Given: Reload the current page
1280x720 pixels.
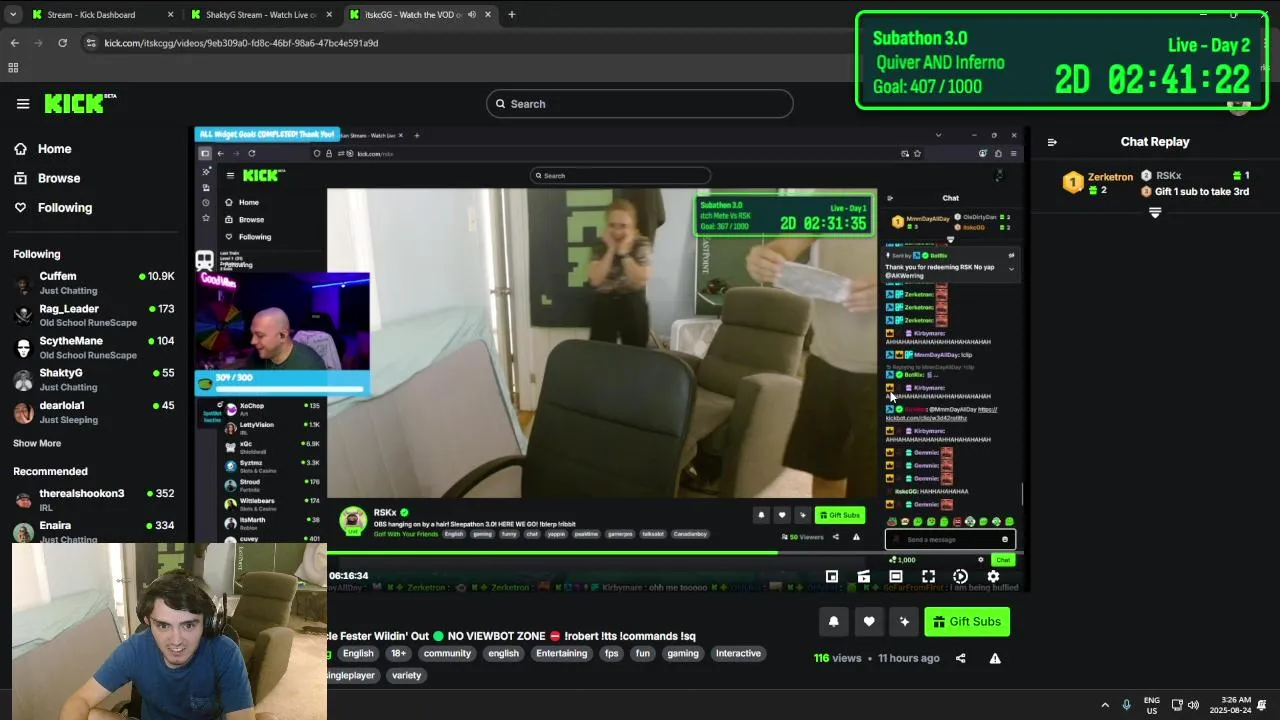Looking at the screenshot, I should [x=62, y=43].
